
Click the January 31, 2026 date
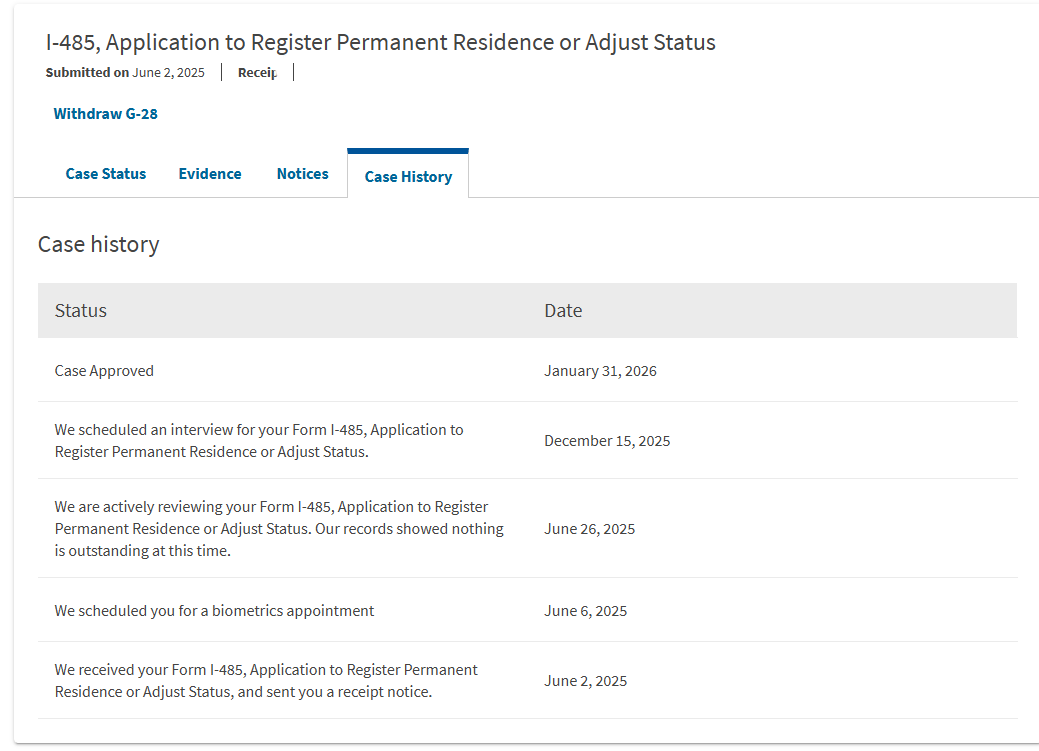pyautogui.click(x=600, y=371)
